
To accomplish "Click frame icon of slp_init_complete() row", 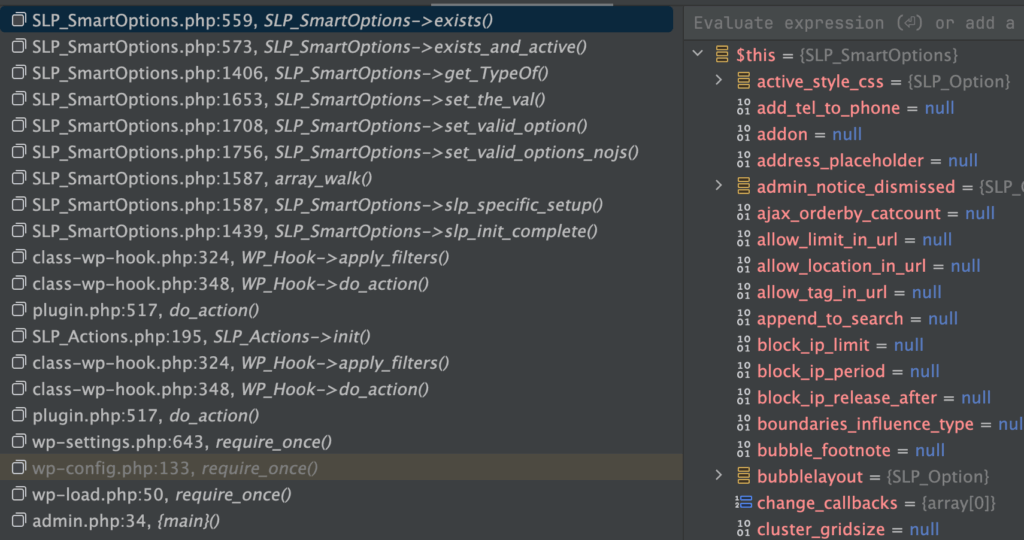I will pos(19,230).
